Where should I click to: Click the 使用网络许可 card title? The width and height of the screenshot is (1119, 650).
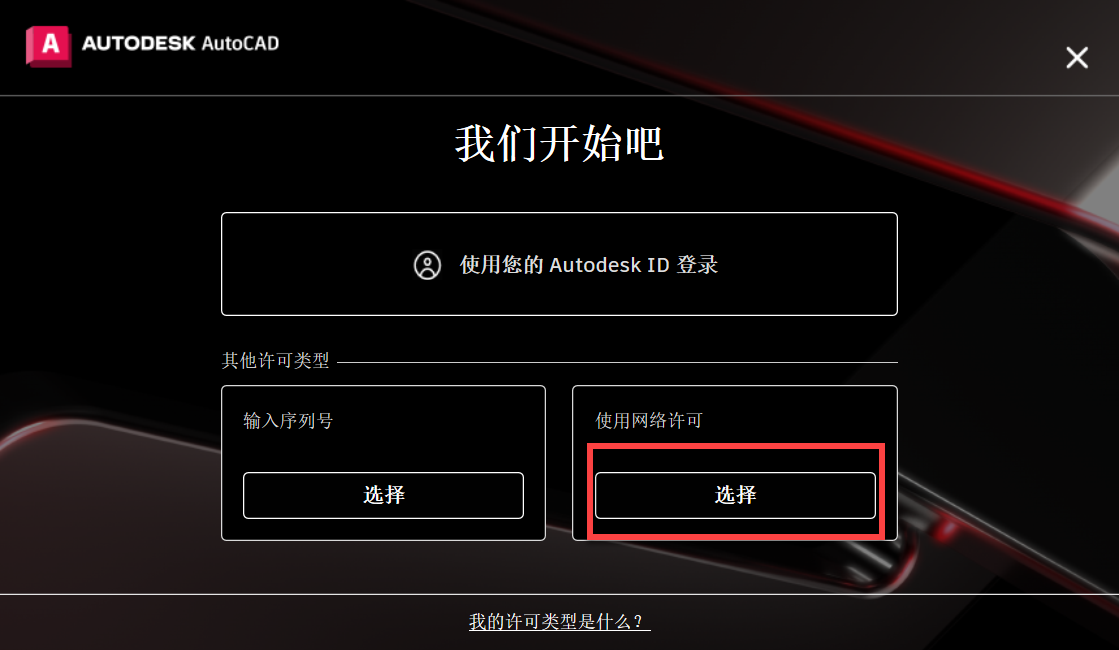click(x=649, y=421)
